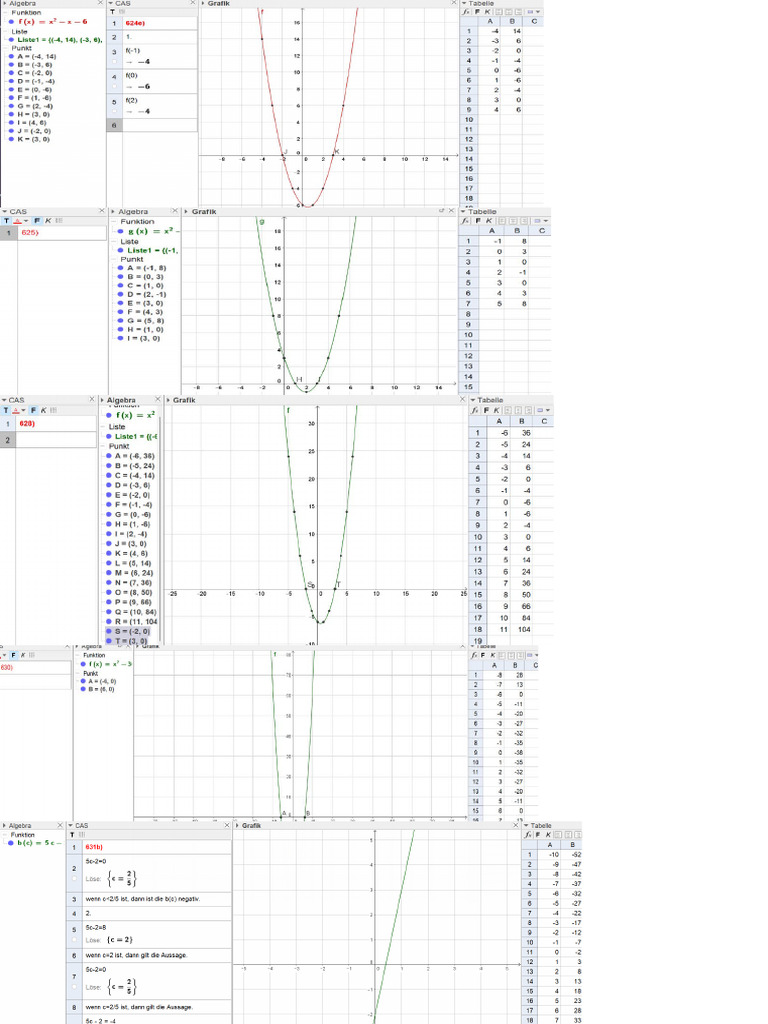Toggle visibility of point A = (-4, 14)

tap(12, 56)
